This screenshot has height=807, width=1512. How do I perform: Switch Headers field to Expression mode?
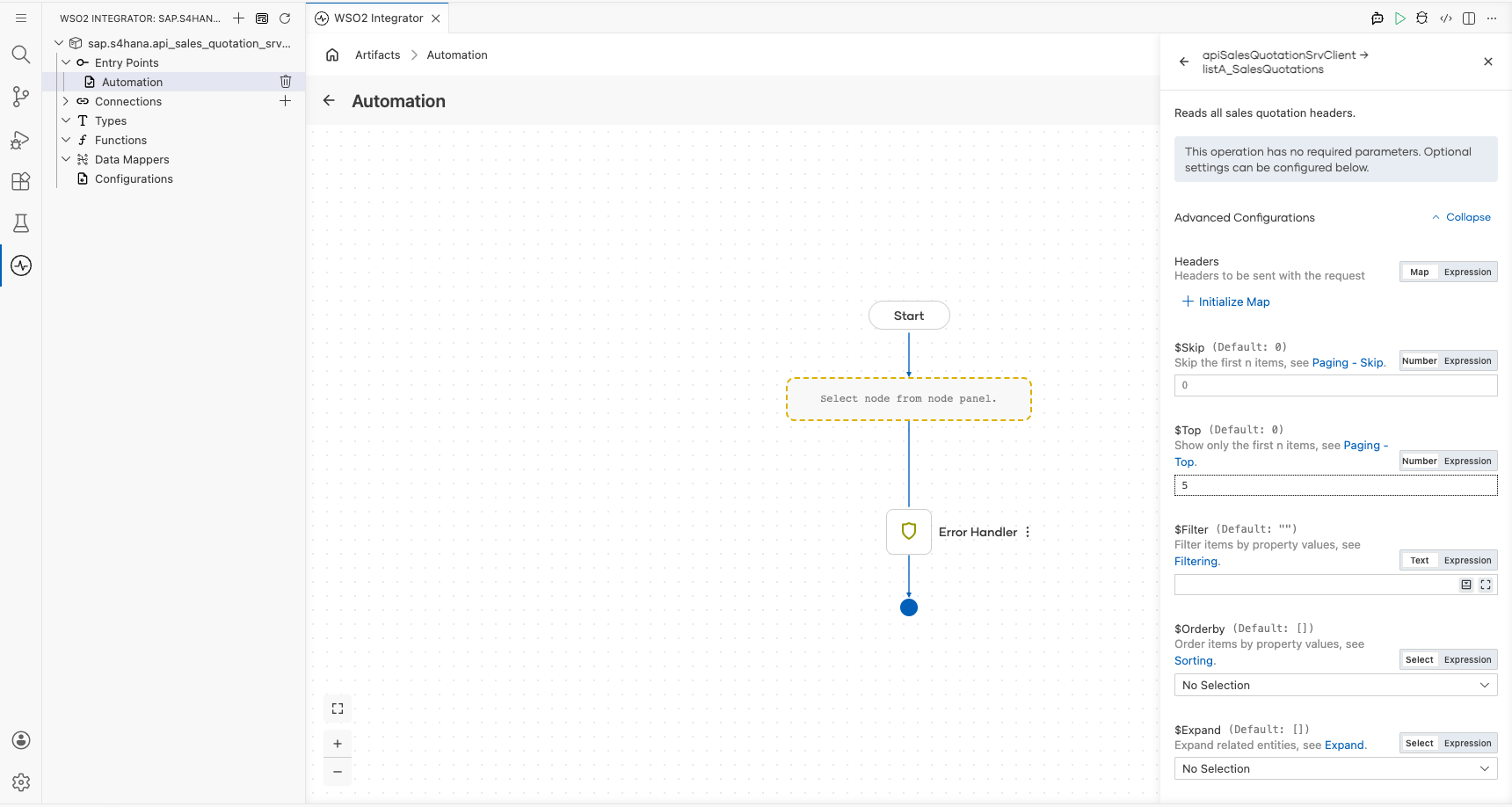1467,273
